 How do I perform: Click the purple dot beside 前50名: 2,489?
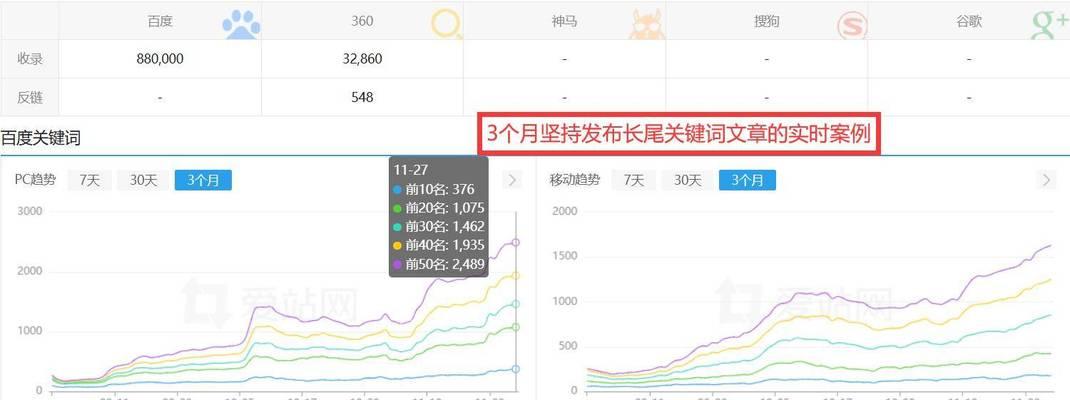point(398,264)
